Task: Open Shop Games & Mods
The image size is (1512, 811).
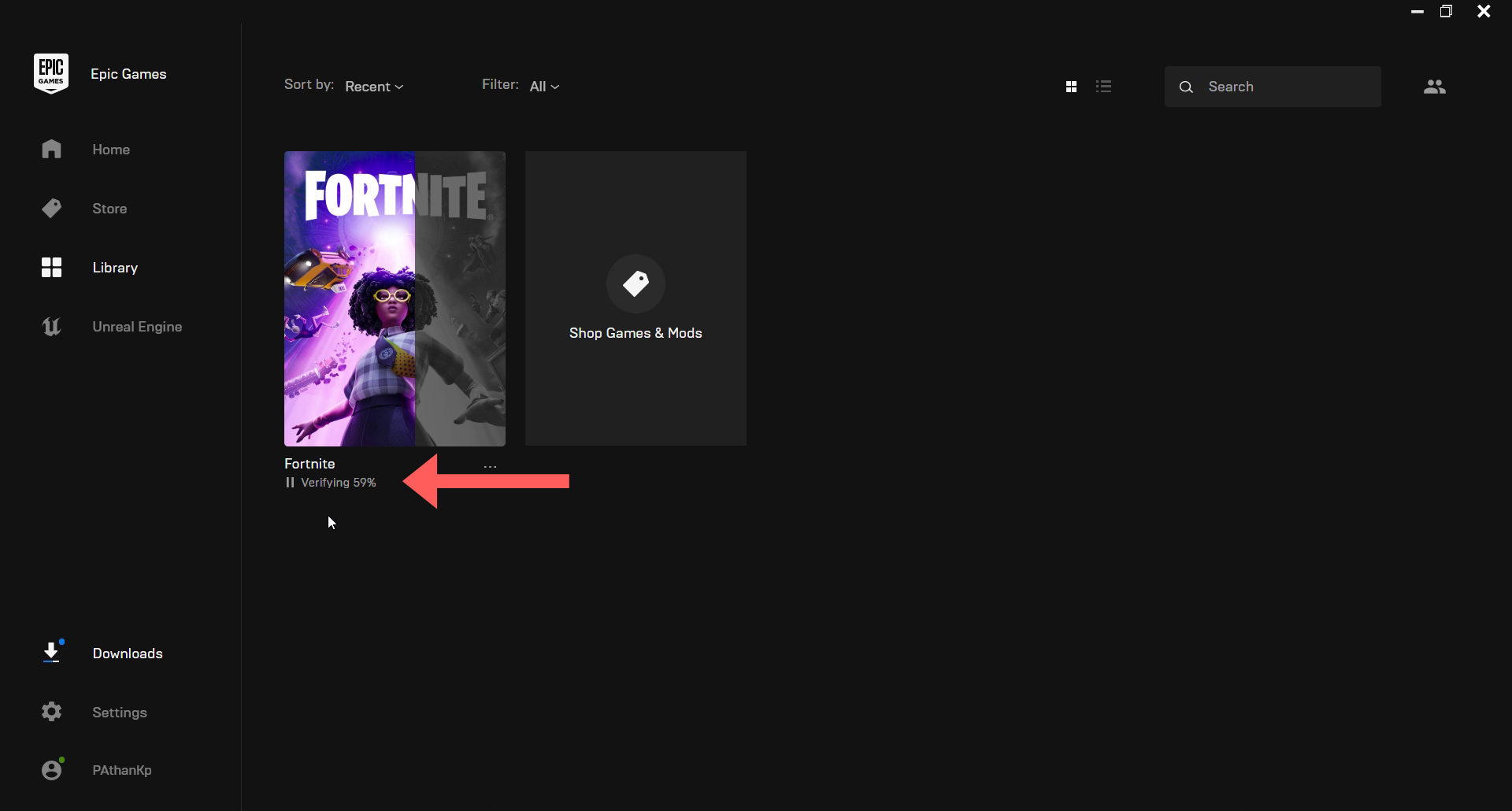Action: [635, 299]
